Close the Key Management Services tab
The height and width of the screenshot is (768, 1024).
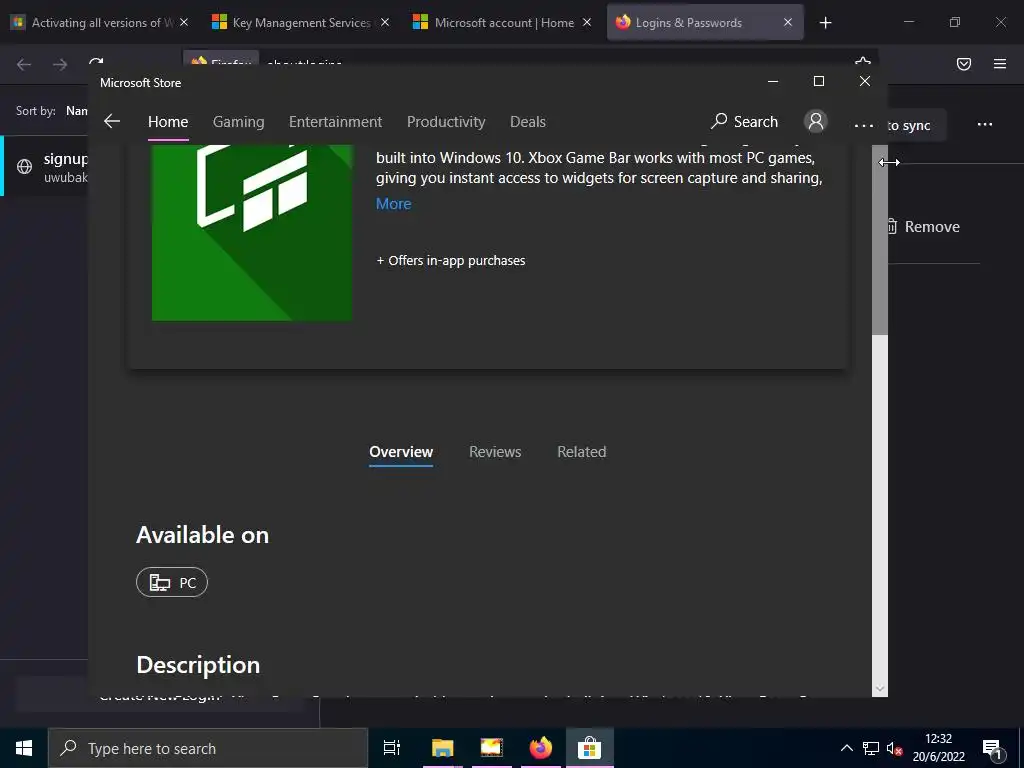[x=385, y=23]
